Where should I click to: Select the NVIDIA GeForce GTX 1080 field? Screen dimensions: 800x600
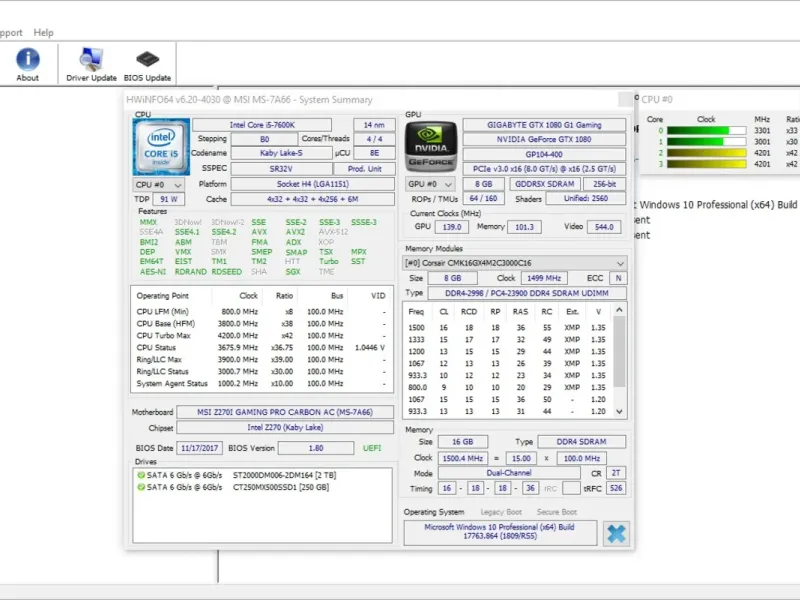pos(544,139)
